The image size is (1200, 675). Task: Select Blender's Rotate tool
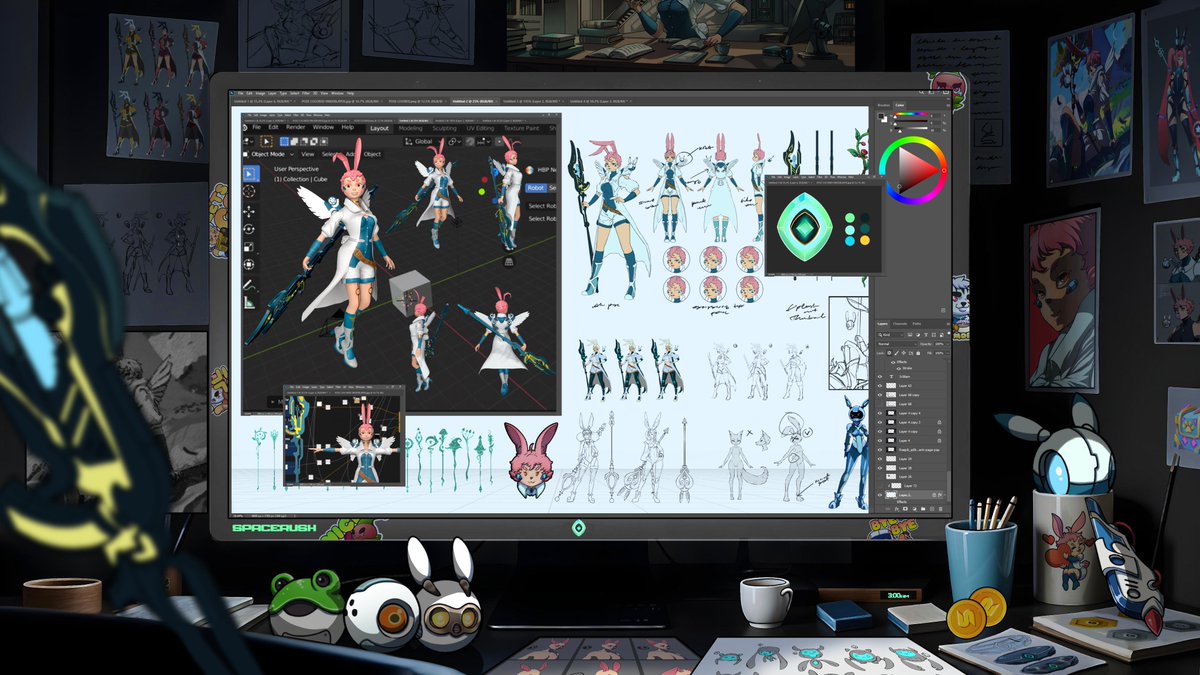tap(250, 230)
